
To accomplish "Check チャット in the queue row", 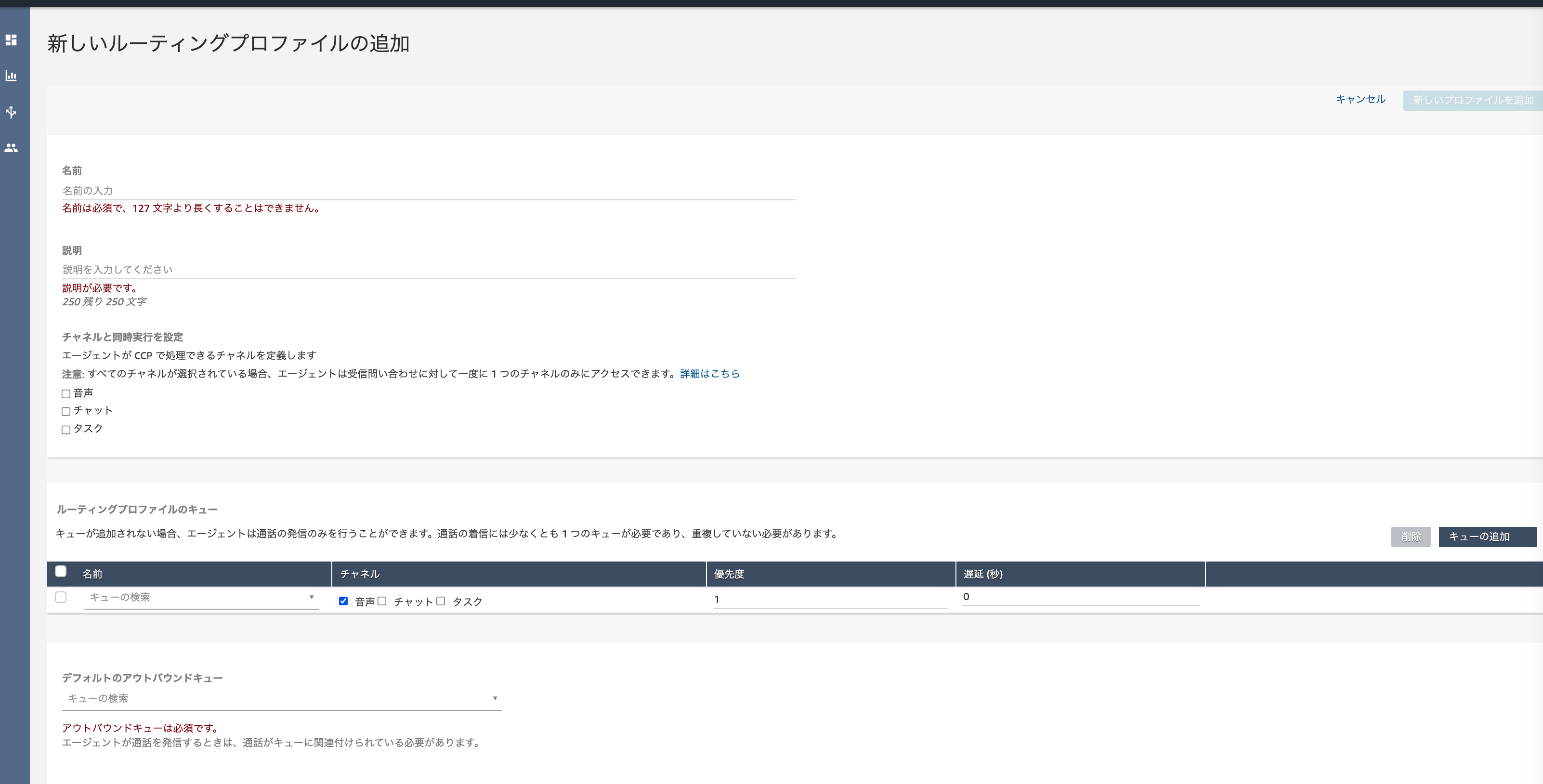I will pyautogui.click(x=382, y=601).
